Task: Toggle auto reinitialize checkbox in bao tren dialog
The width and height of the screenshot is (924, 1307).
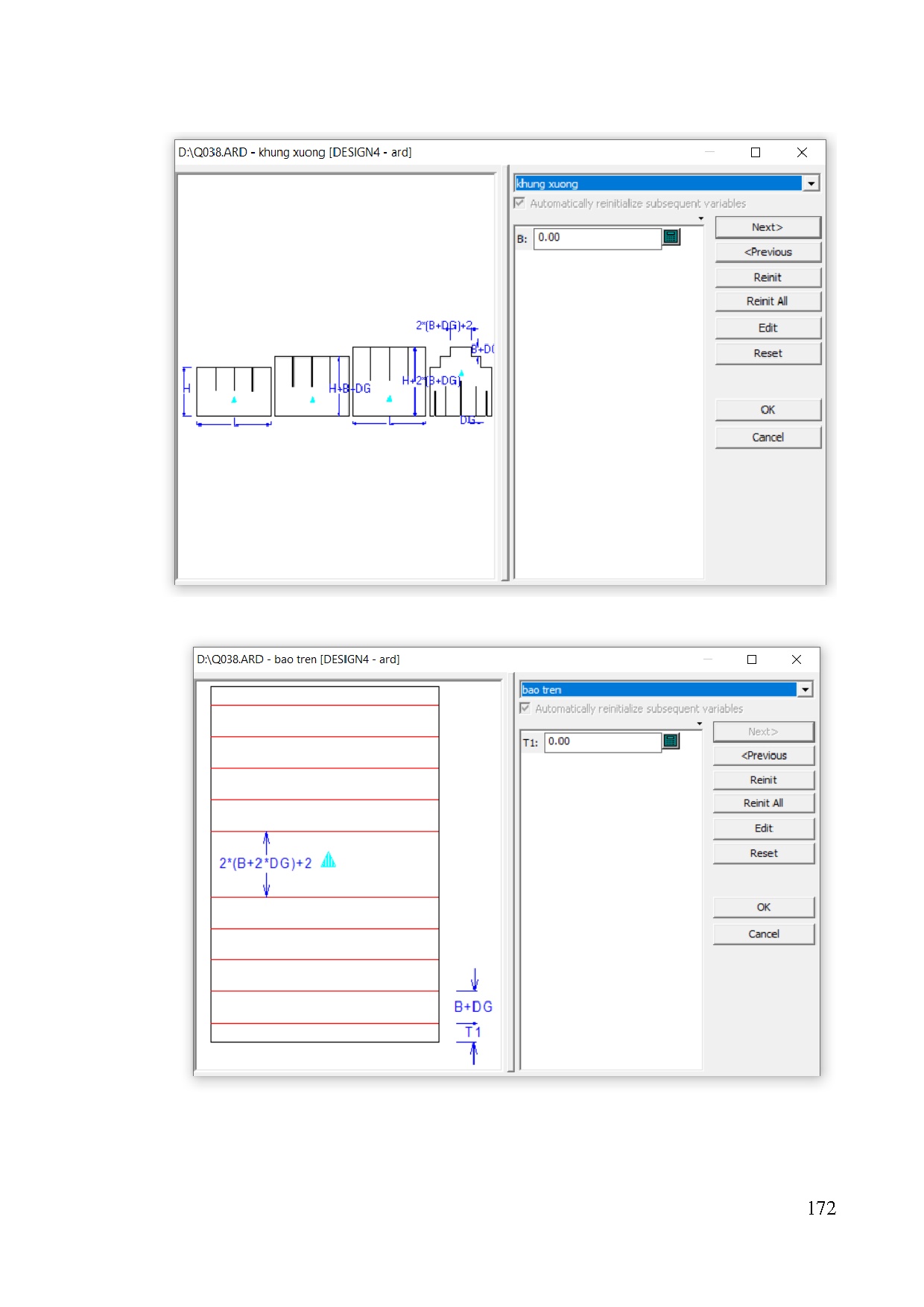Action: tap(525, 709)
